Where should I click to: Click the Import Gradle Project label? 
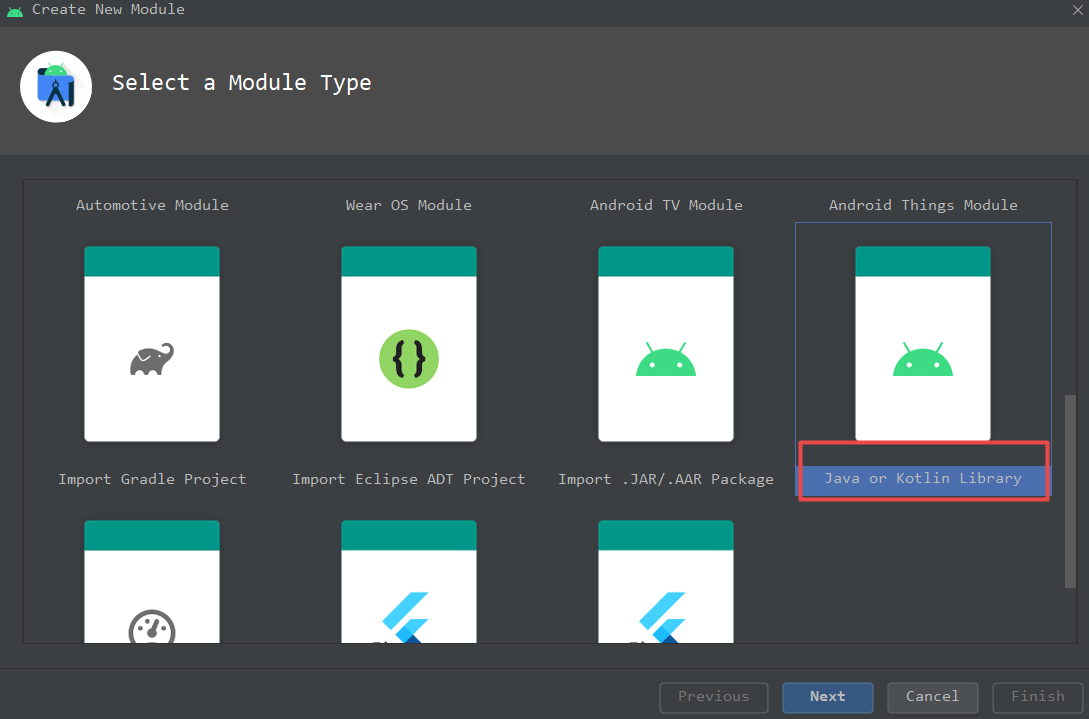pos(152,479)
